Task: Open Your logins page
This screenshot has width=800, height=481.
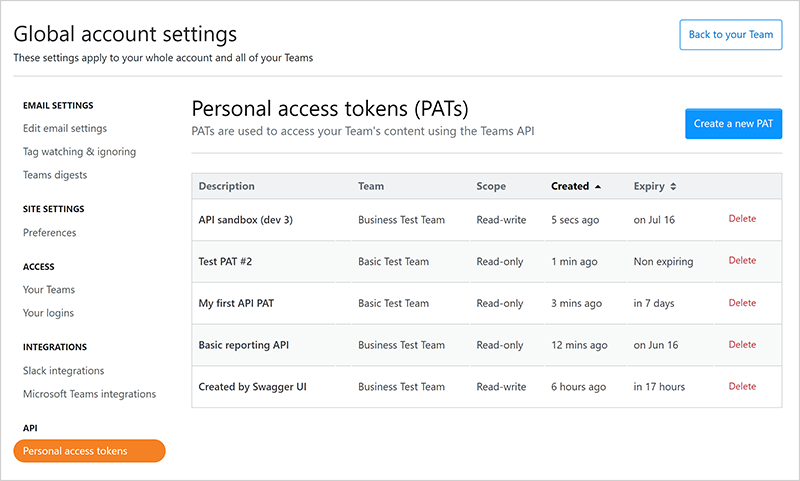Action: 48,313
